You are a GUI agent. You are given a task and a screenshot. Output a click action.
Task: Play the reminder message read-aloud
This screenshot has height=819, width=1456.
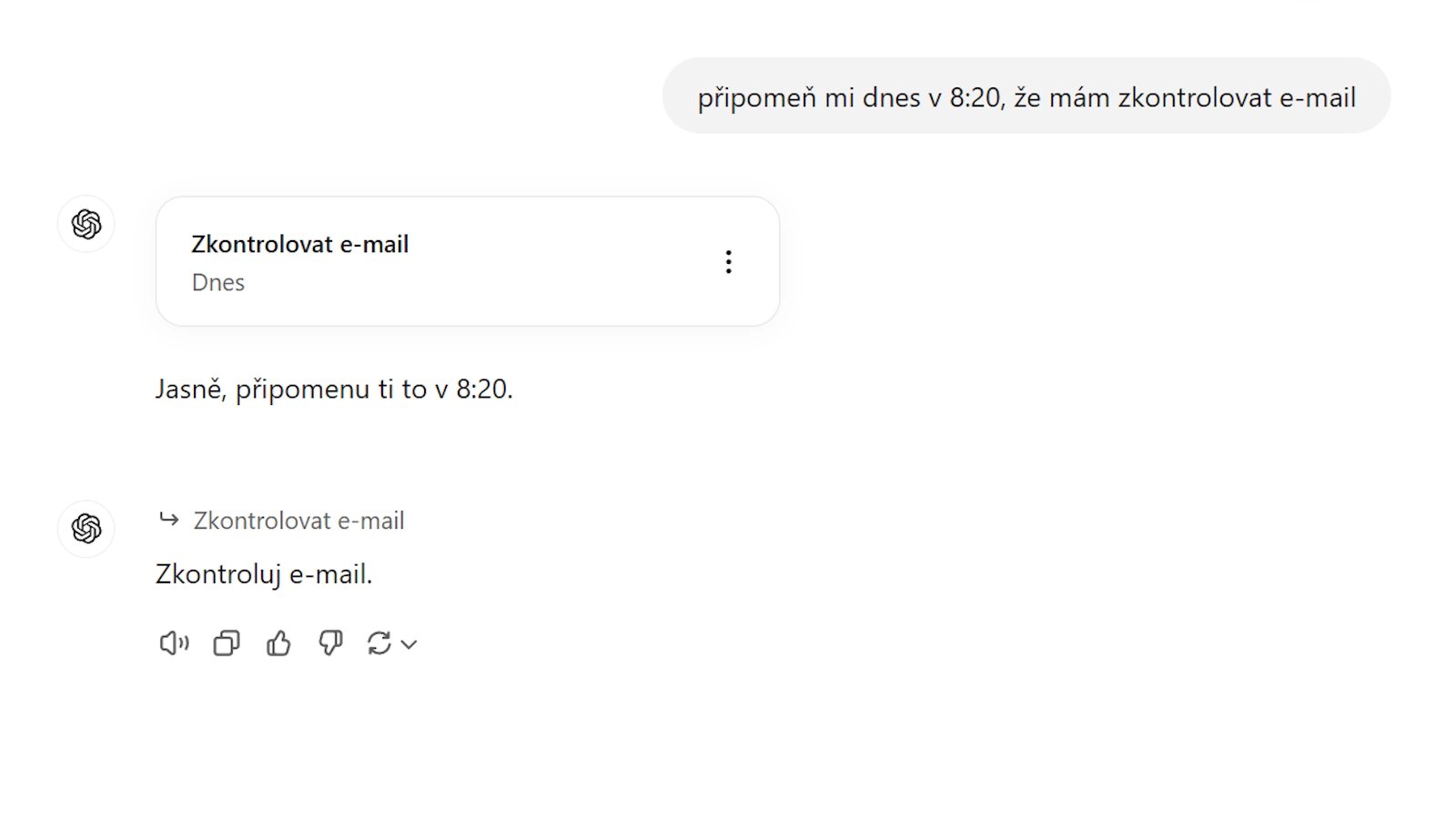[173, 644]
